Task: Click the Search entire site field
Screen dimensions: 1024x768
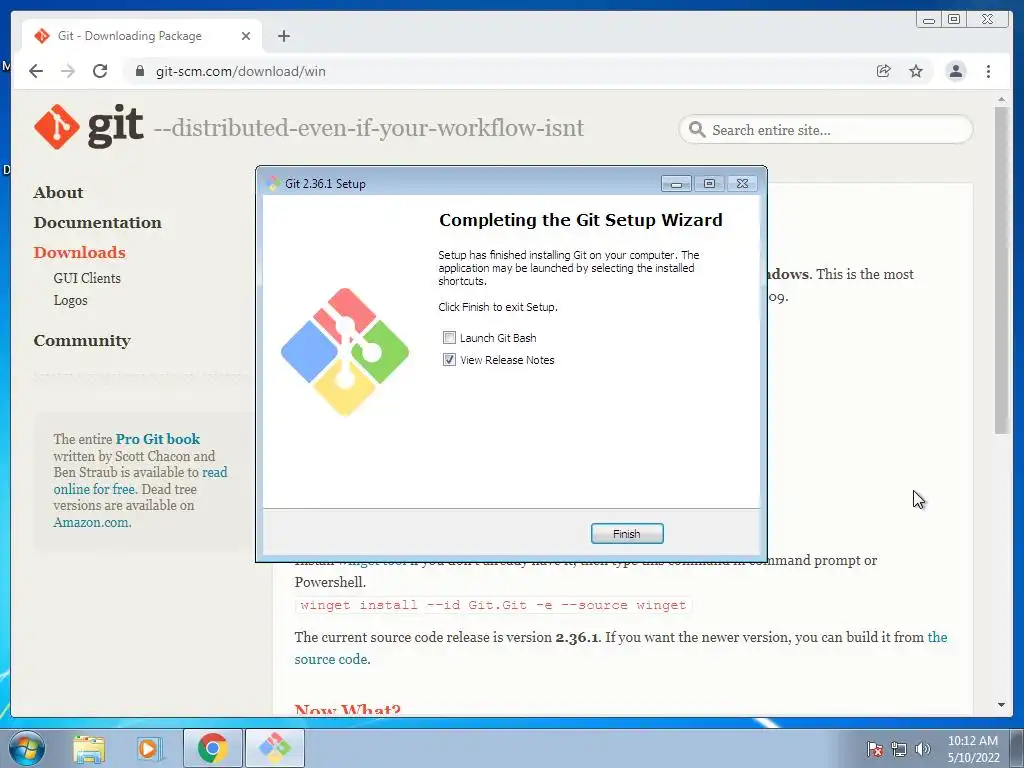Action: 825,130
